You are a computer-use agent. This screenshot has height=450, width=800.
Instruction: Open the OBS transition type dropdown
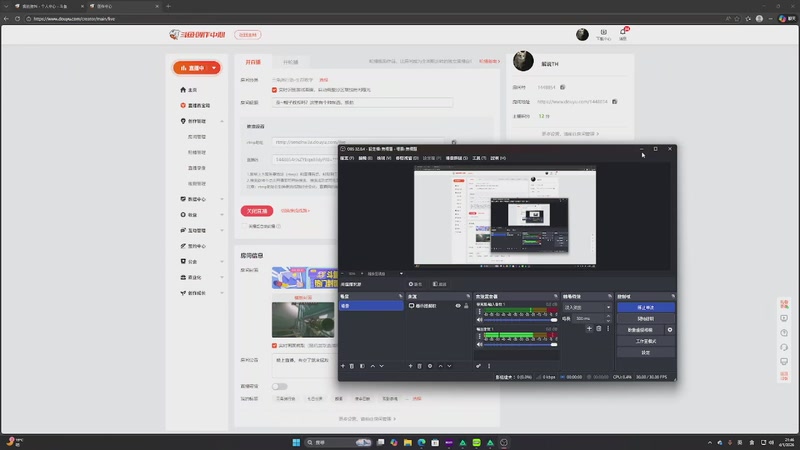coord(587,308)
